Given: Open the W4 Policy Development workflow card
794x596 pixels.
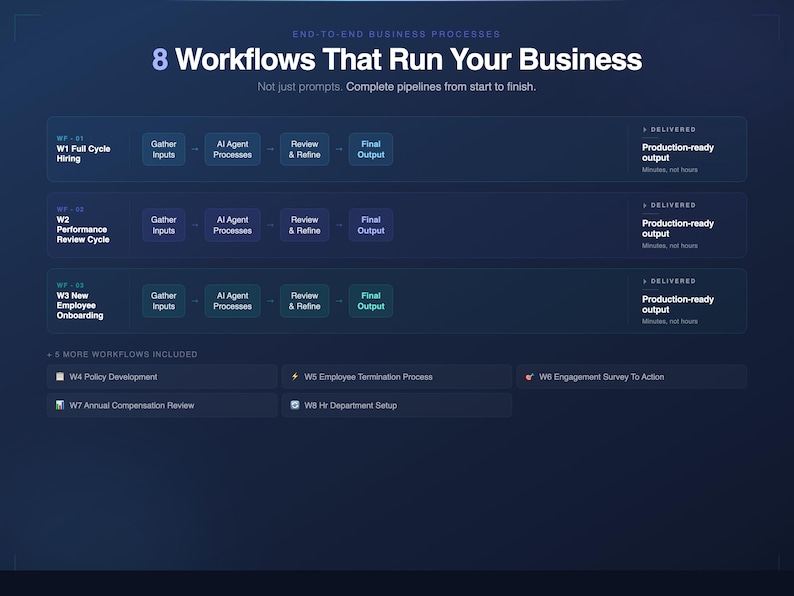Looking at the screenshot, I should [x=162, y=377].
